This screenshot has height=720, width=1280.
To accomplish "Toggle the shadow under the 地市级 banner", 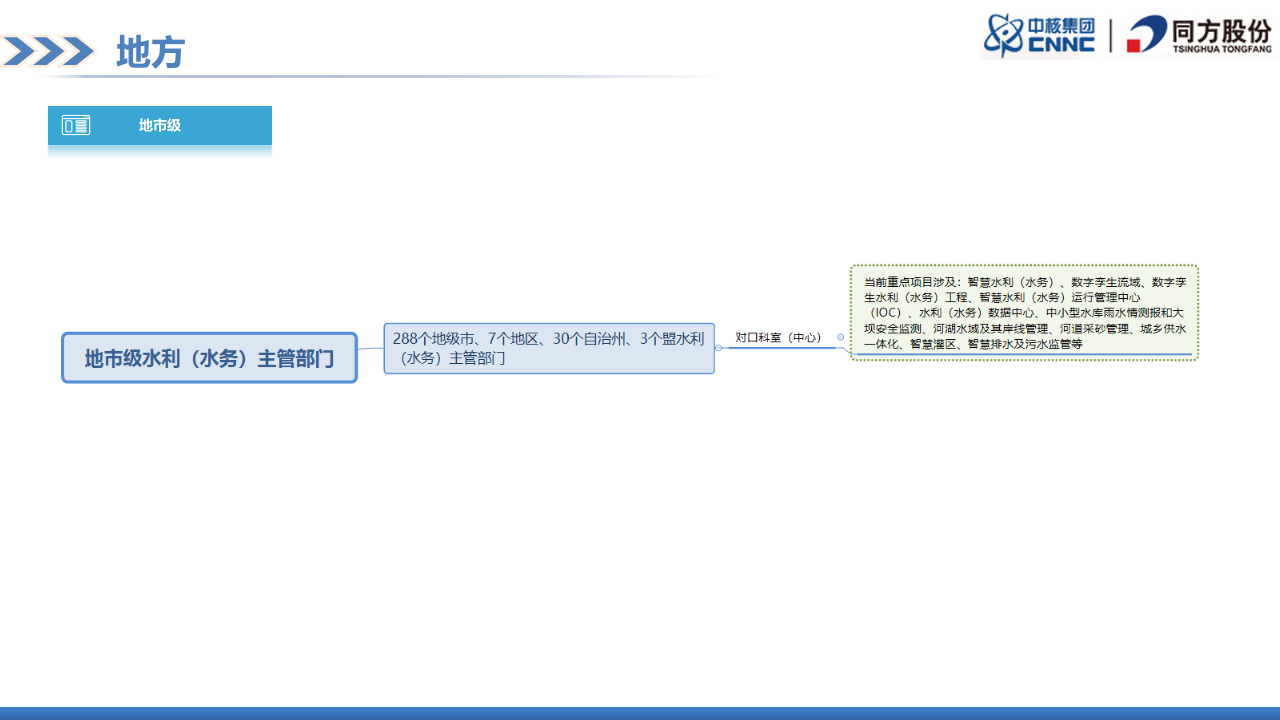I will click(x=160, y=150).
